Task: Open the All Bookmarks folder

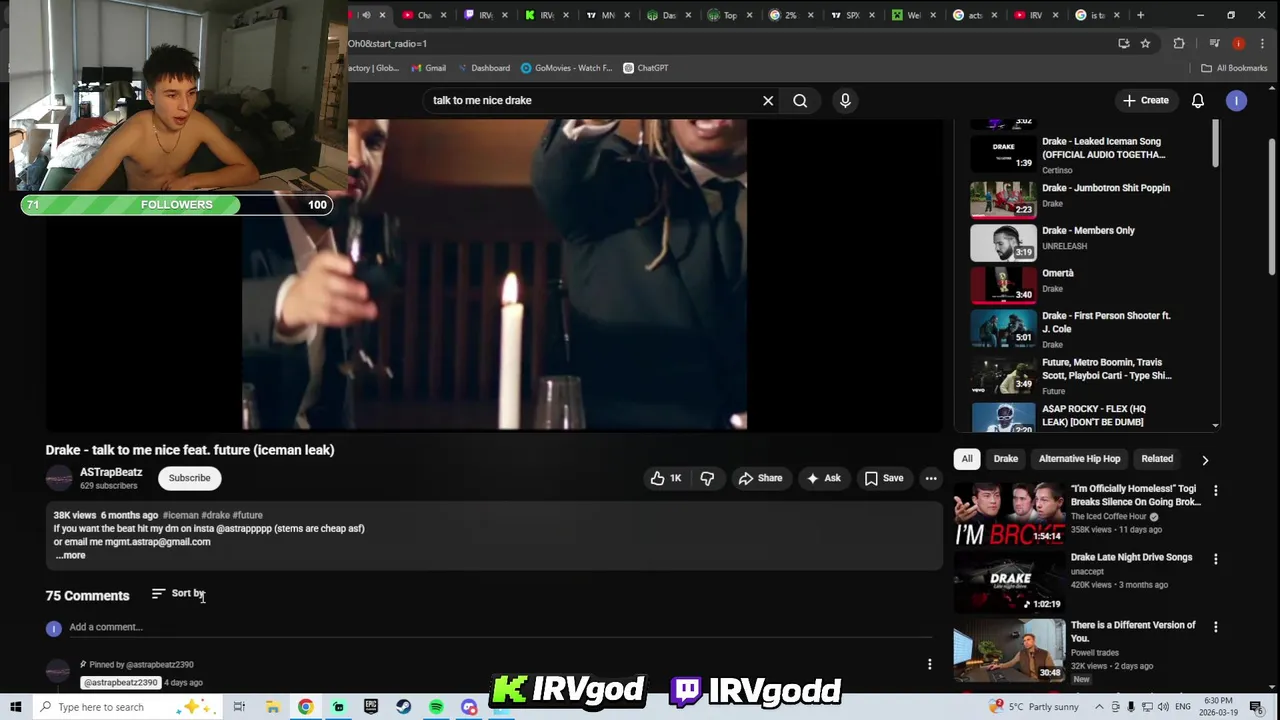Action: point(1234,68)
